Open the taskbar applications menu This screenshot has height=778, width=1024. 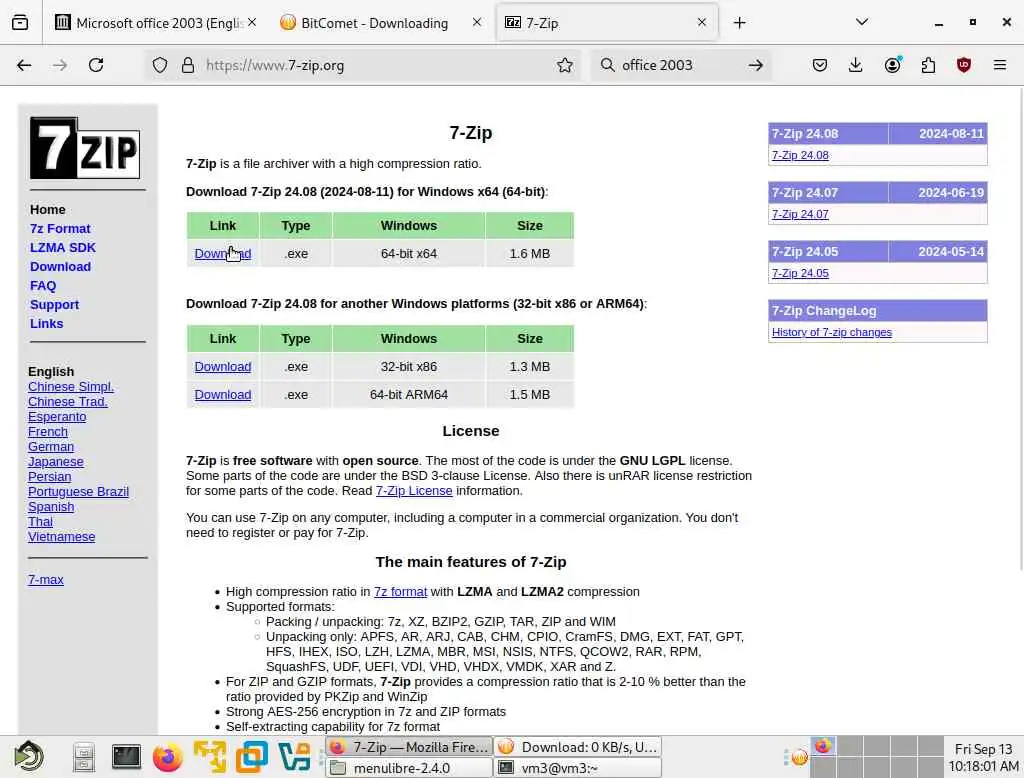29,757
